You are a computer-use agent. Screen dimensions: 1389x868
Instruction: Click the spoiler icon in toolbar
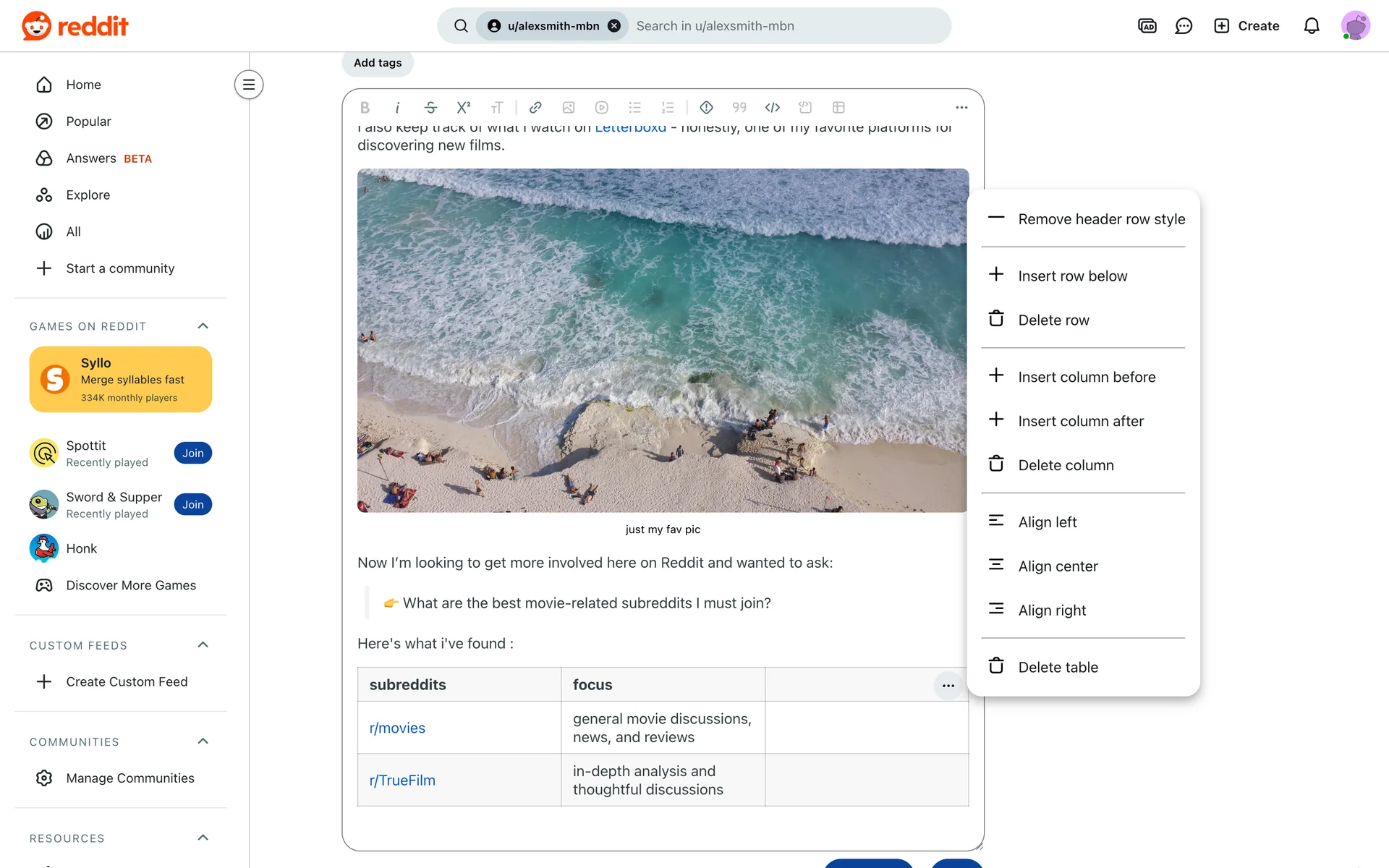click(706, 108)
